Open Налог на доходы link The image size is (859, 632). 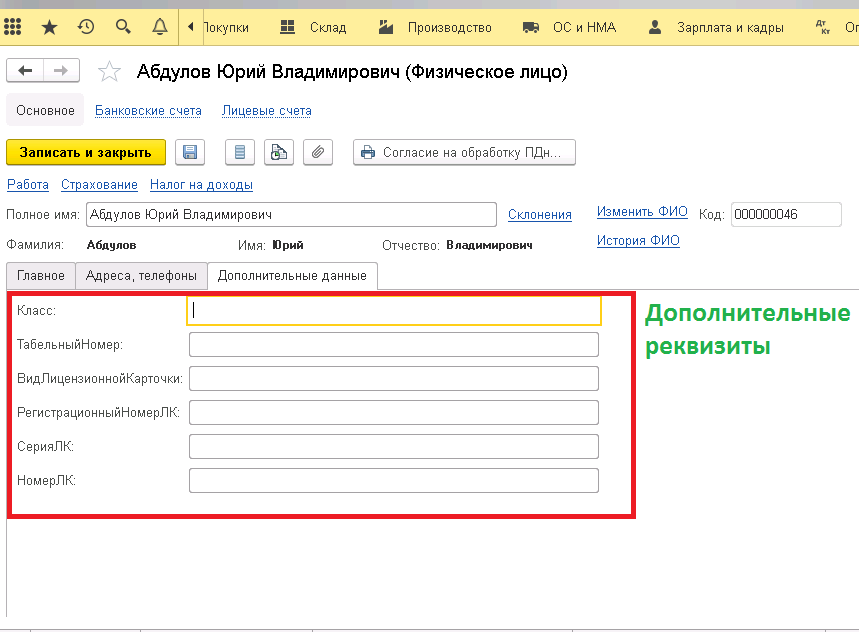[x=201, y=185]
